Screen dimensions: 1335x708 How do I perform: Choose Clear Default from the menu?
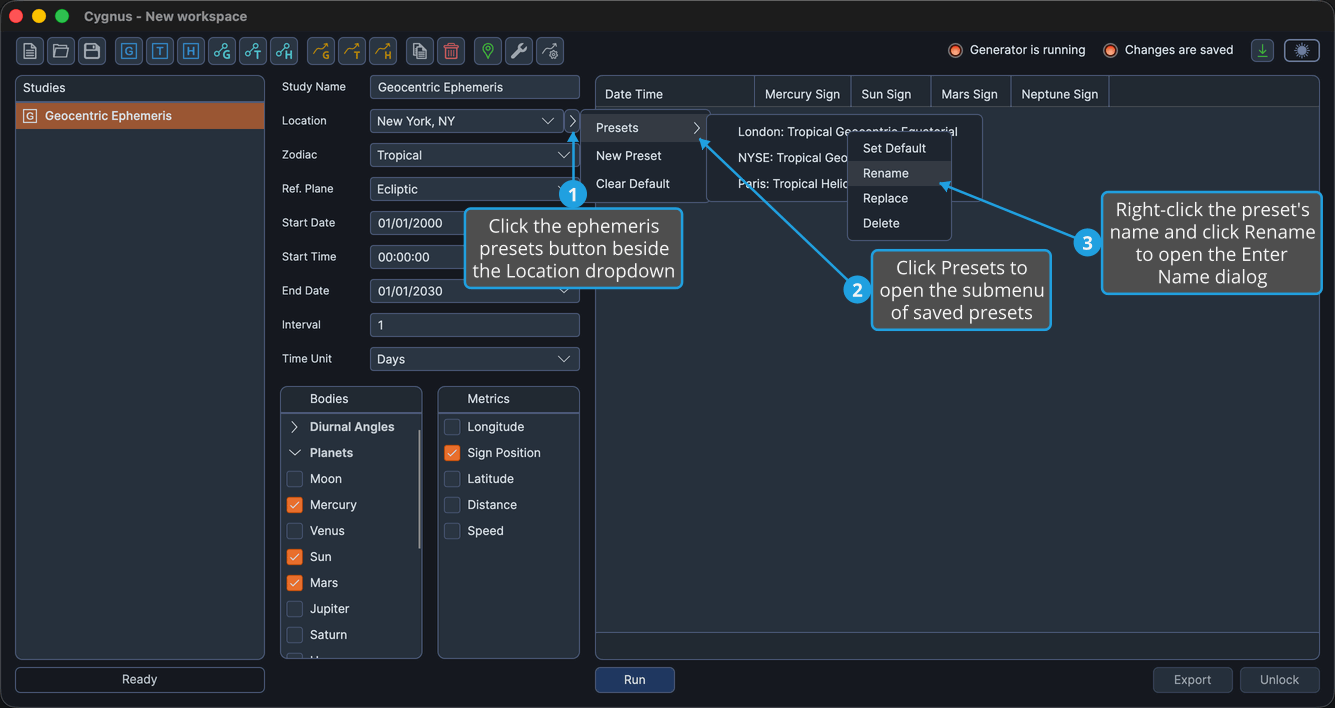pos(646,184)
